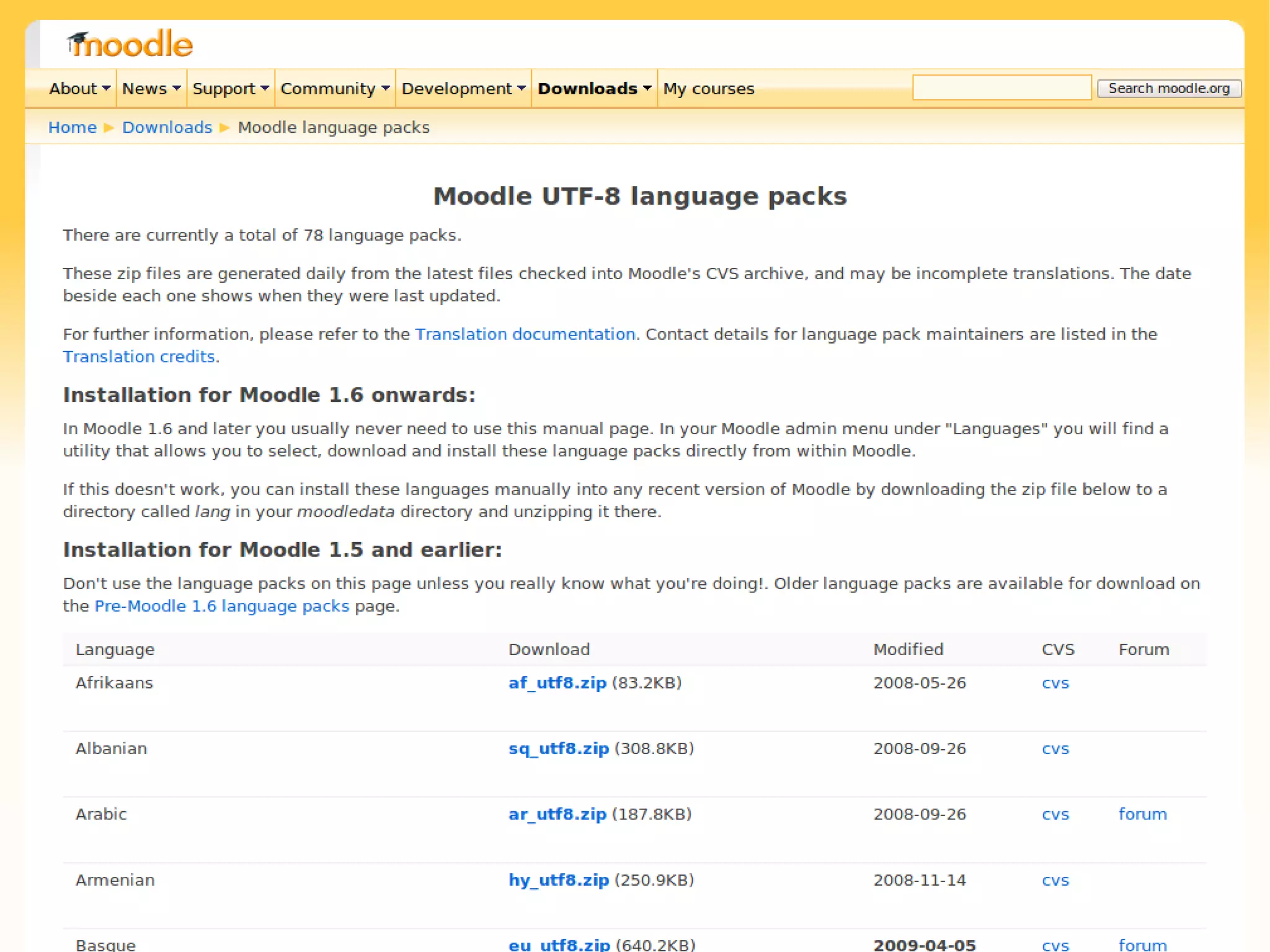Image resolution: width=1270 pixels, height=952 pixels.
Task: Go to My courses
Action: click(709, 89)
